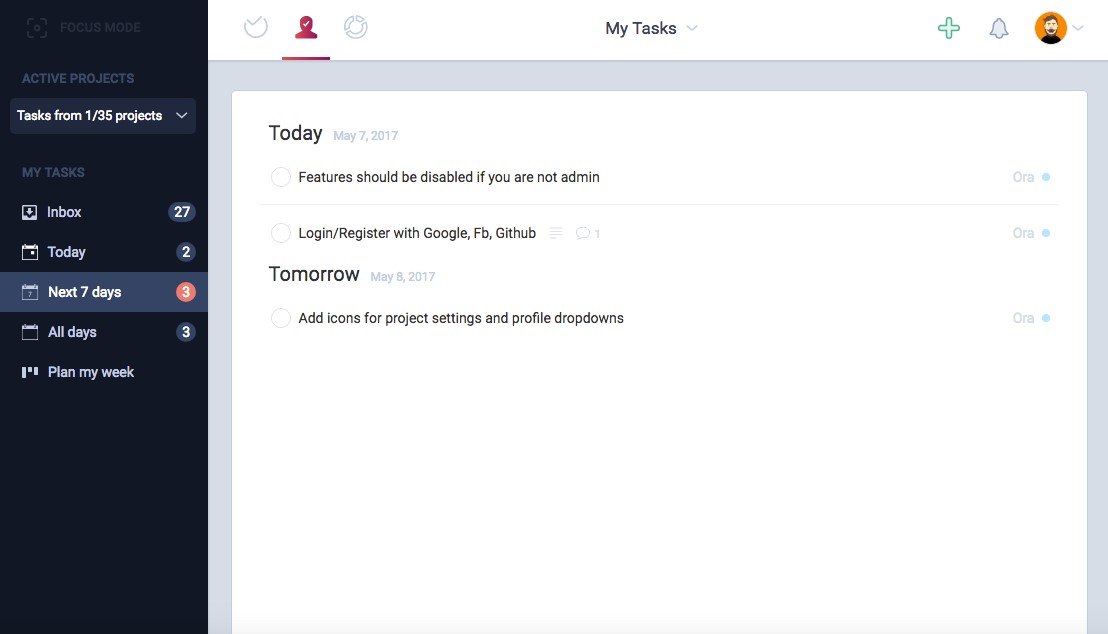Screen dimensions: 1108x634
Task: Click the green plus add icon
Action: [x=948, y=28]
